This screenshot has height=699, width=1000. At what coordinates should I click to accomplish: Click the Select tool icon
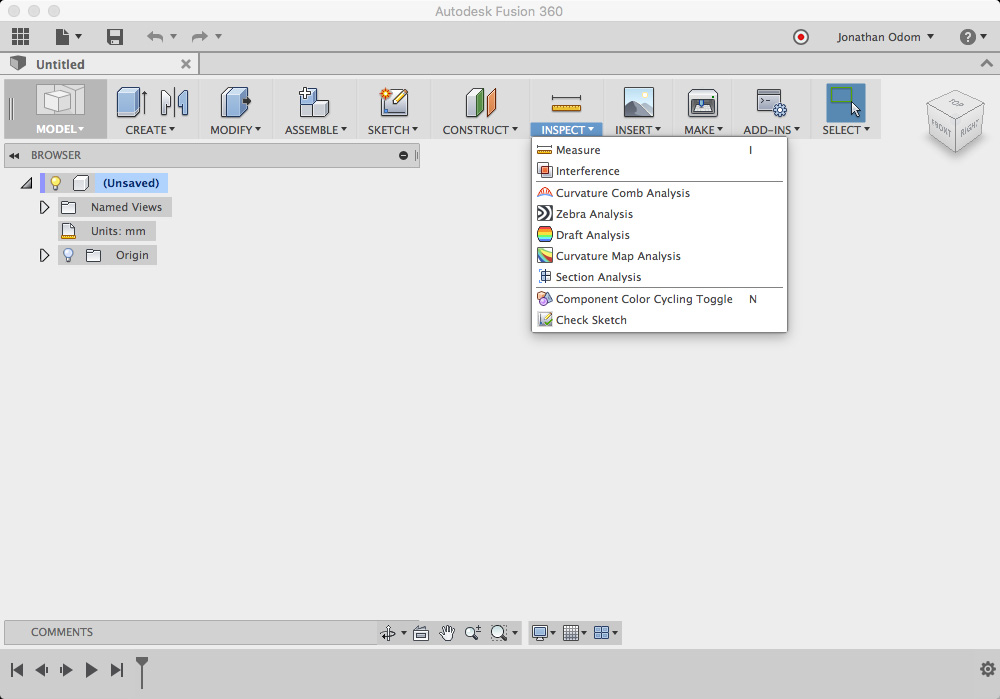click(x=846, y=103)
